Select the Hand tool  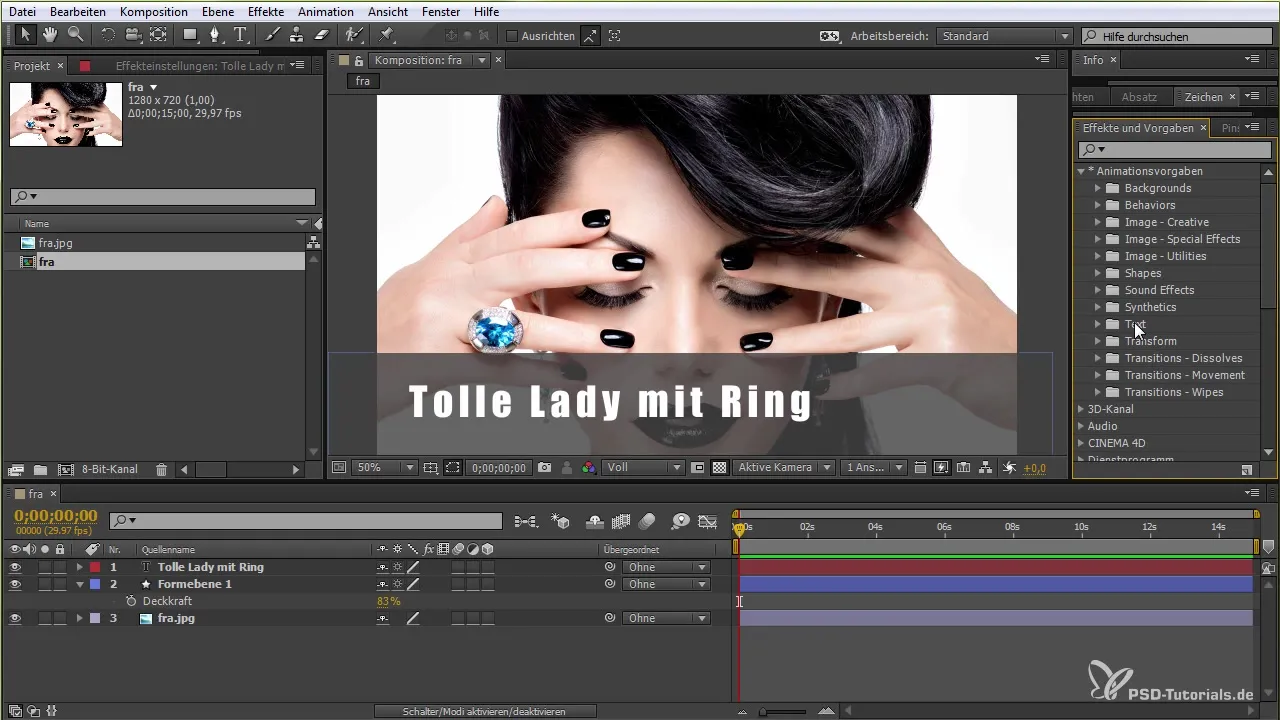point(50,35)
